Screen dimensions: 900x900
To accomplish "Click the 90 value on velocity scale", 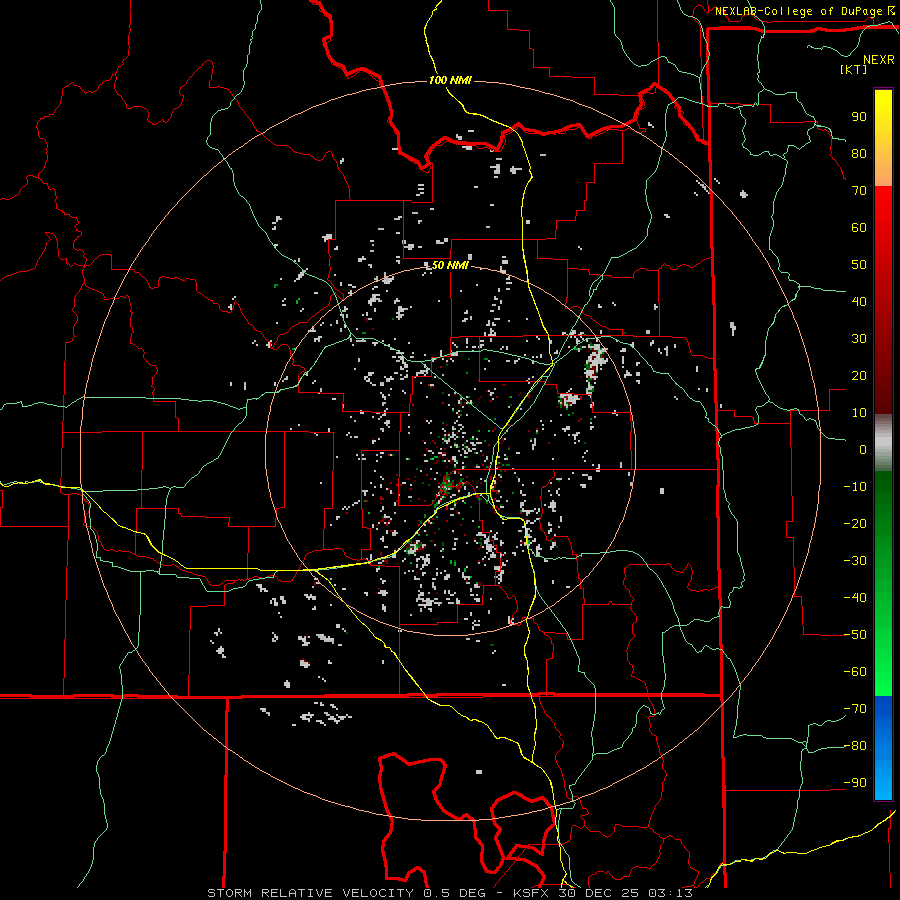I will (859, 117).
